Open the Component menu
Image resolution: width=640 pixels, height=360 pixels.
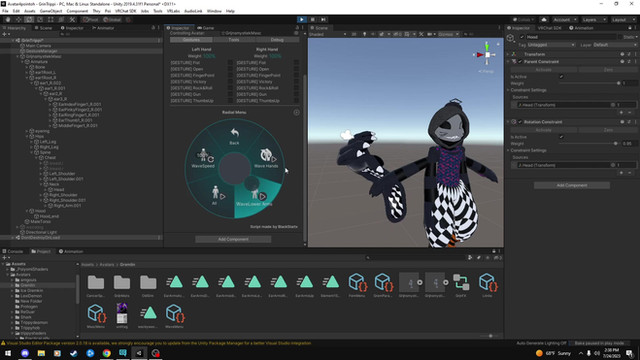coord(77,11)
